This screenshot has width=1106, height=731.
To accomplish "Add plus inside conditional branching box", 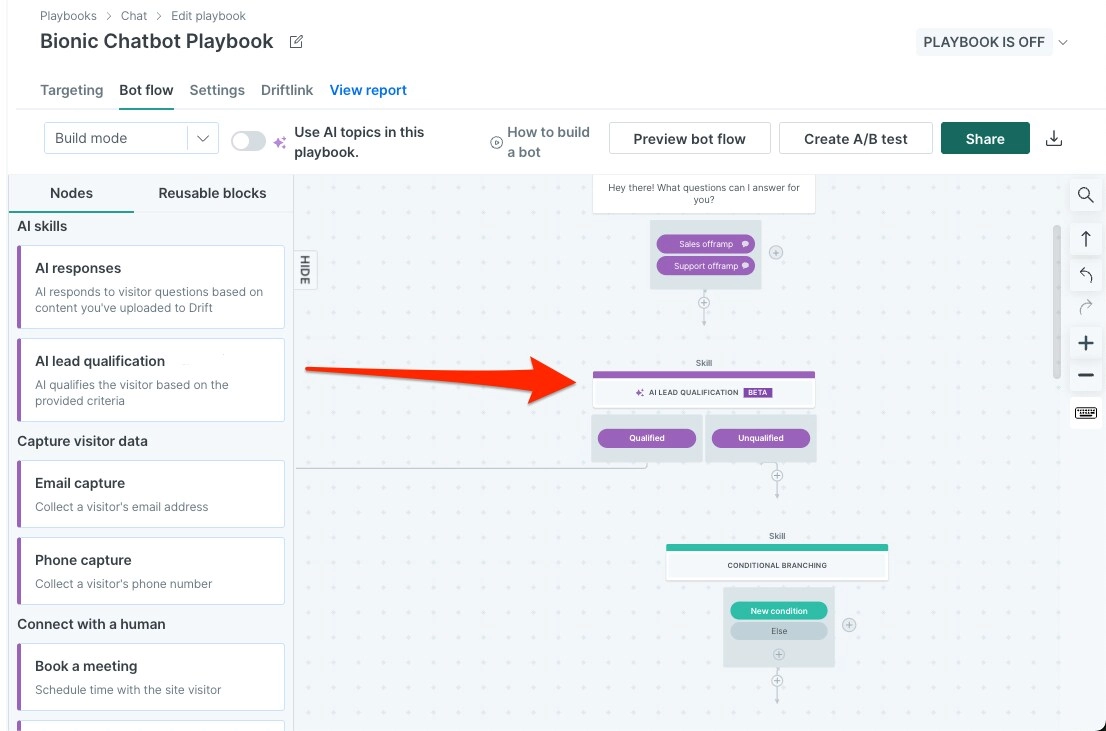I will pyautogui.click(x=778, y=654).
